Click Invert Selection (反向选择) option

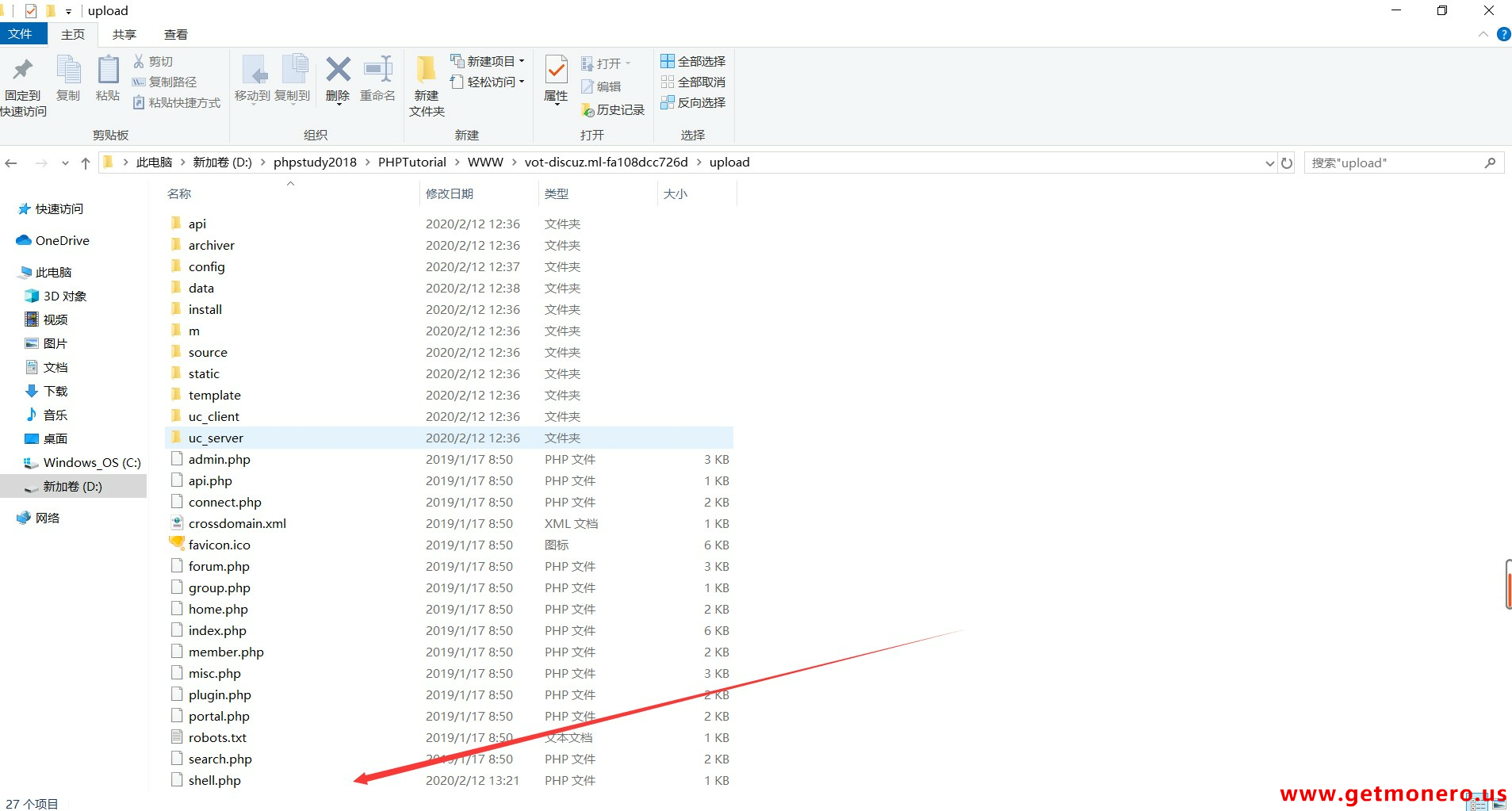click(x=693, y=102)
